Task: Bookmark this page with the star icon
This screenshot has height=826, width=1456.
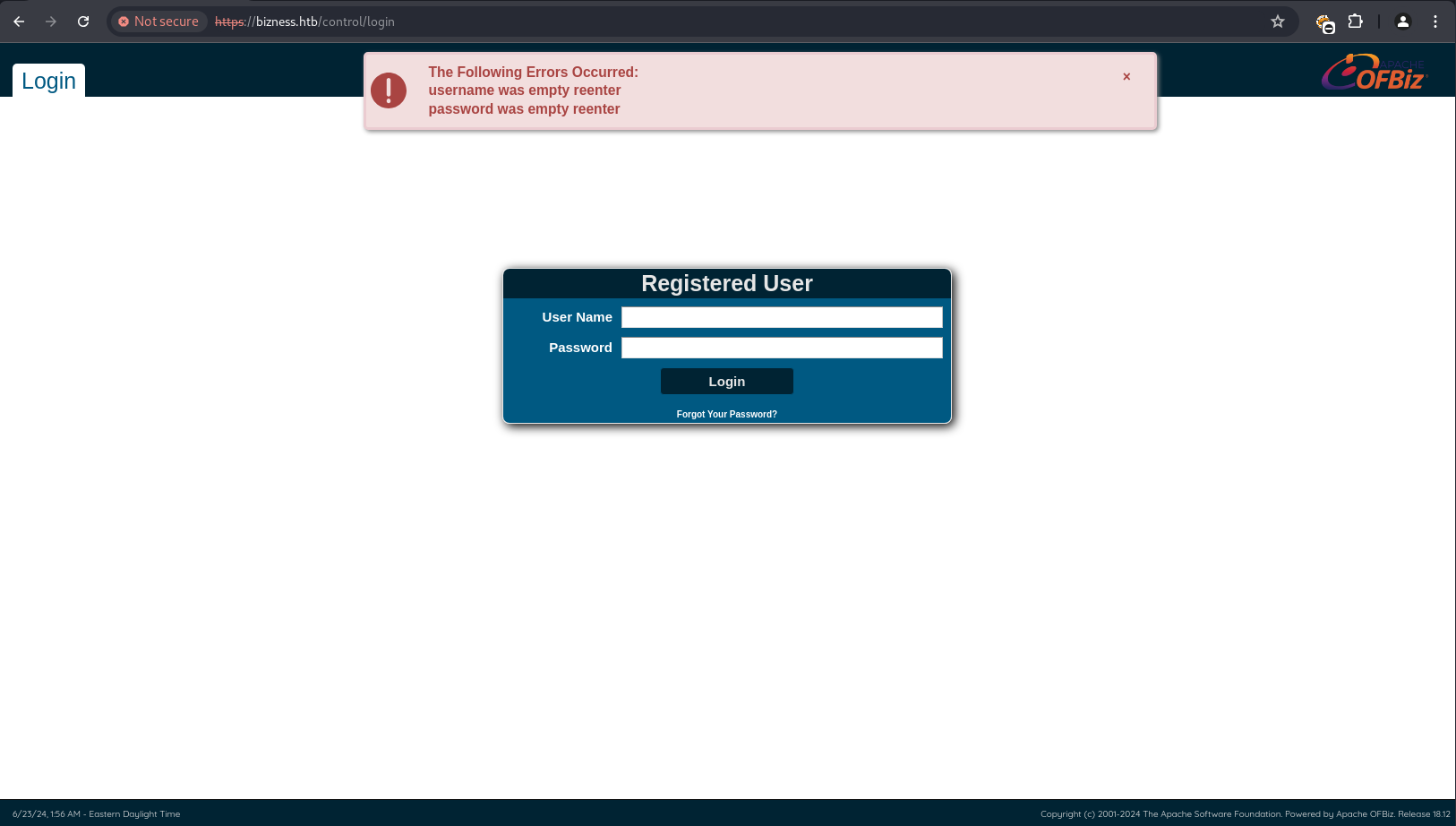Action: [x=1278, y=22]
